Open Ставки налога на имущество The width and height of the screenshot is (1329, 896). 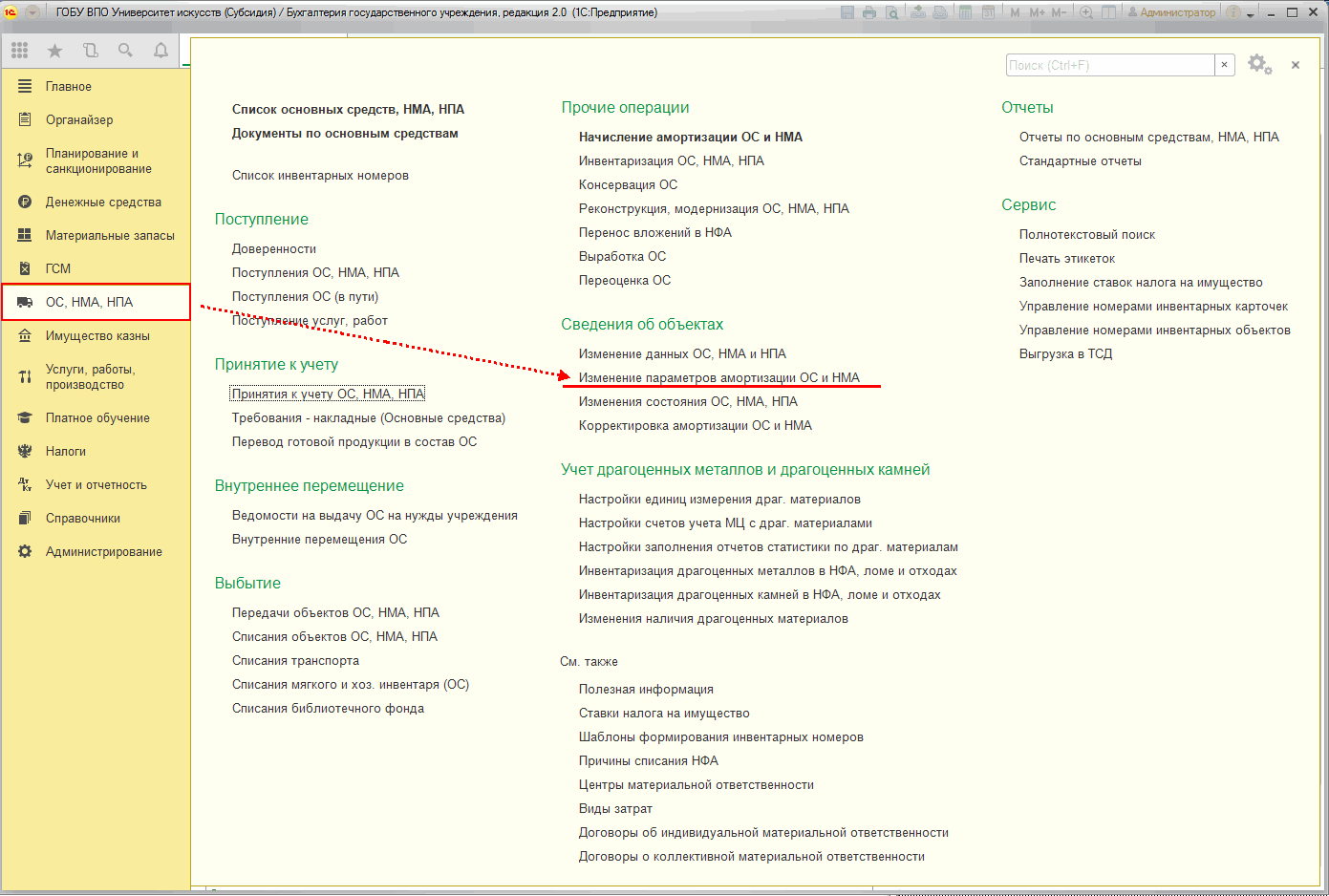664,713
